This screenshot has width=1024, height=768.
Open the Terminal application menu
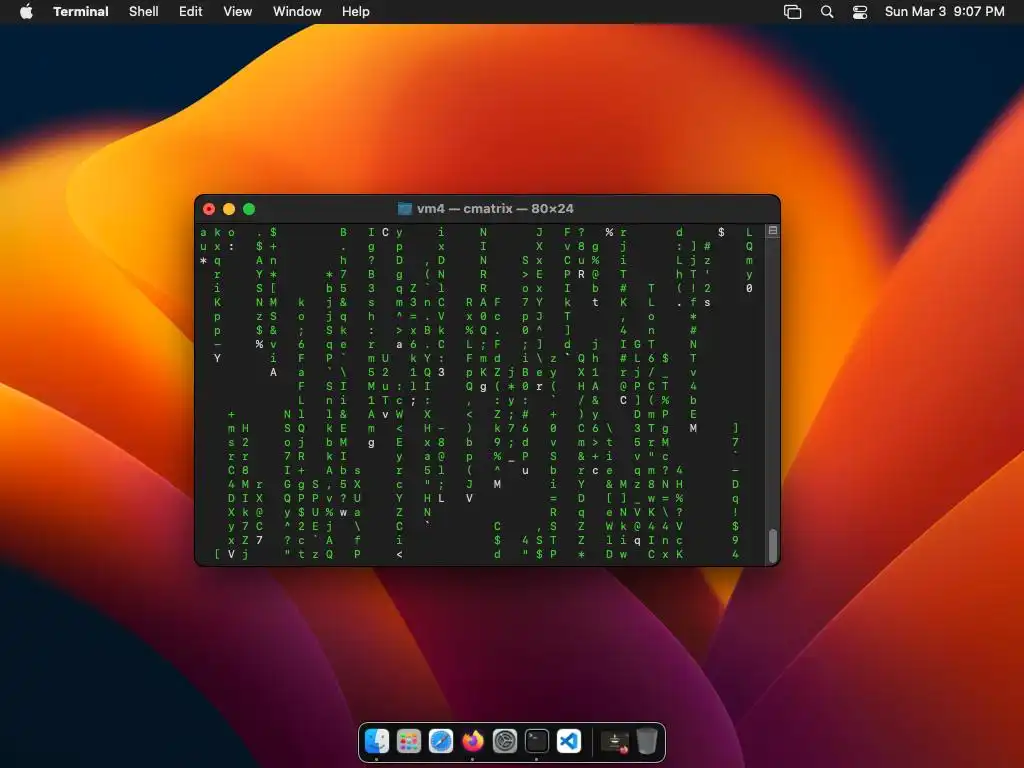(80, 12)
